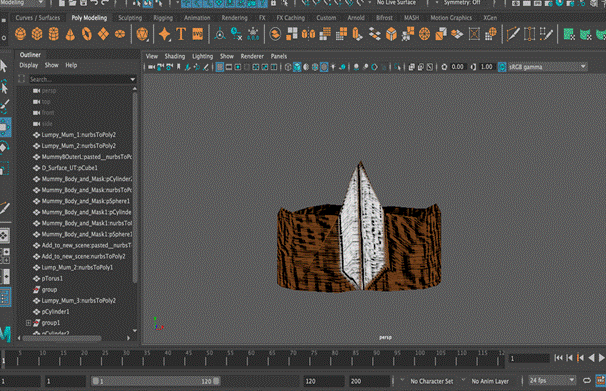Click the gamma value field showing 1.00
This screenshot has height=391, width=606.
pos(487,67)
